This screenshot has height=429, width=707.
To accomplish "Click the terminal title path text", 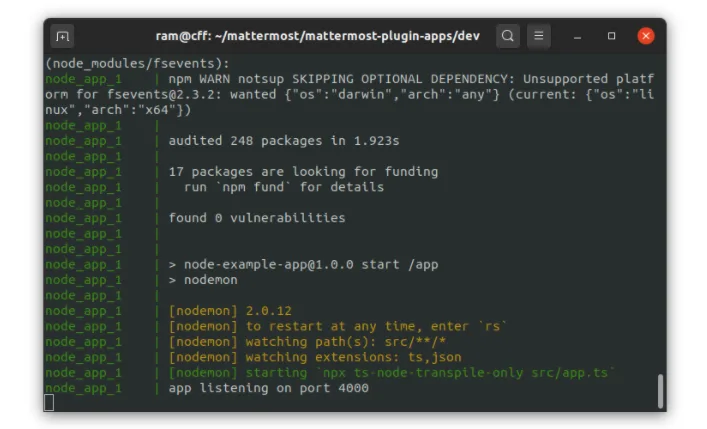I will (317, 36).
